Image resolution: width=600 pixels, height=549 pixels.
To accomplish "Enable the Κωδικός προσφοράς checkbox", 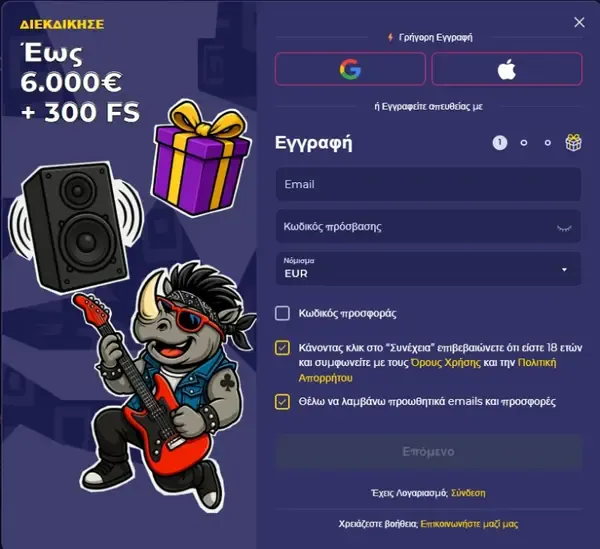I will click(282, 313).
